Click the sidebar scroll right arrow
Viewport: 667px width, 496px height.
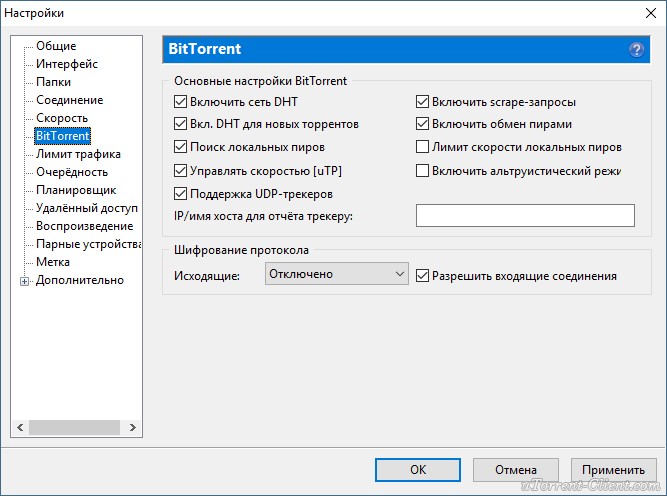pyautogui.click(x=133, y=427)
